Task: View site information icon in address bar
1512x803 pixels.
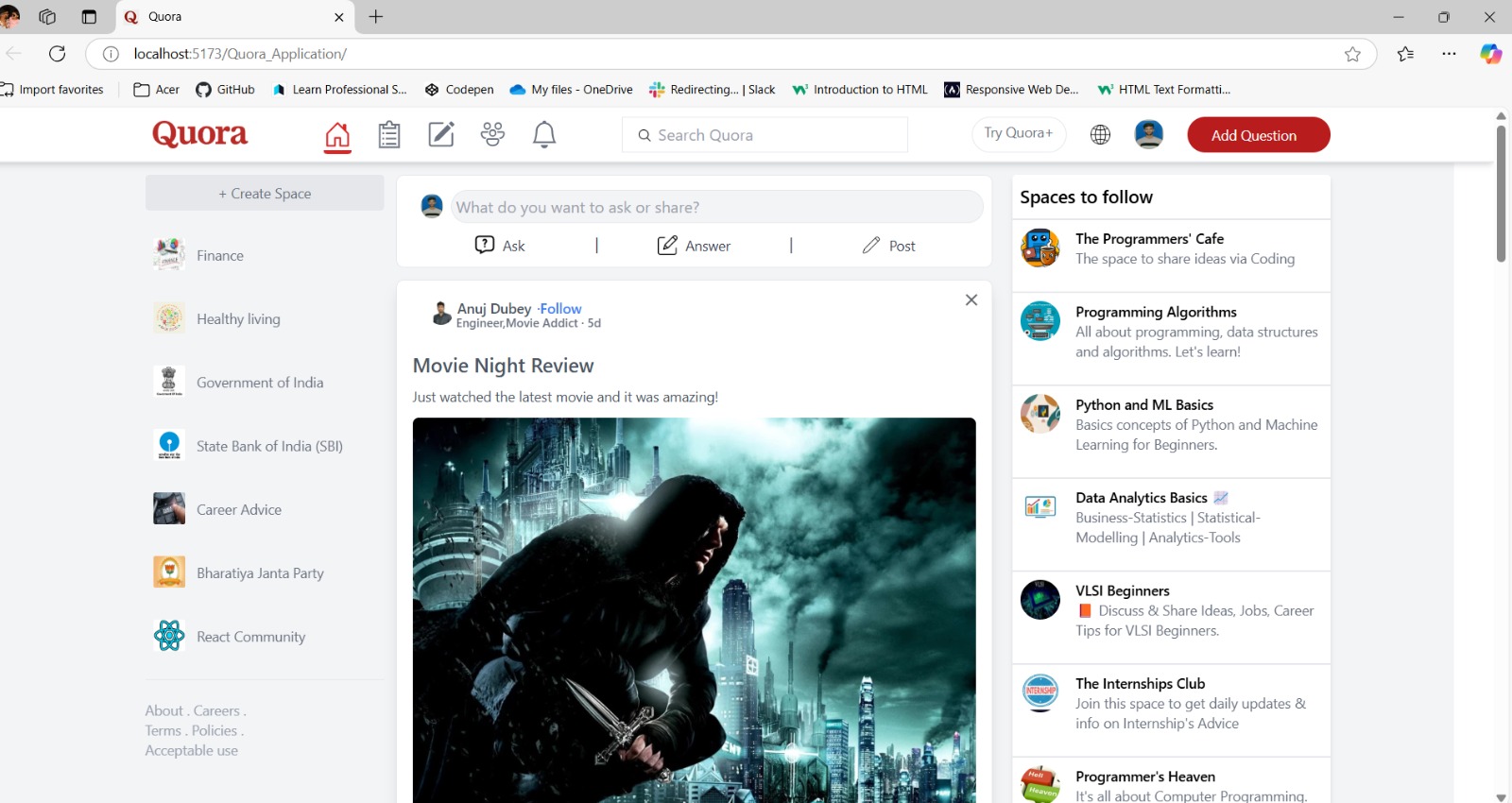Action: pyautogui.click(x=111, y=54)
